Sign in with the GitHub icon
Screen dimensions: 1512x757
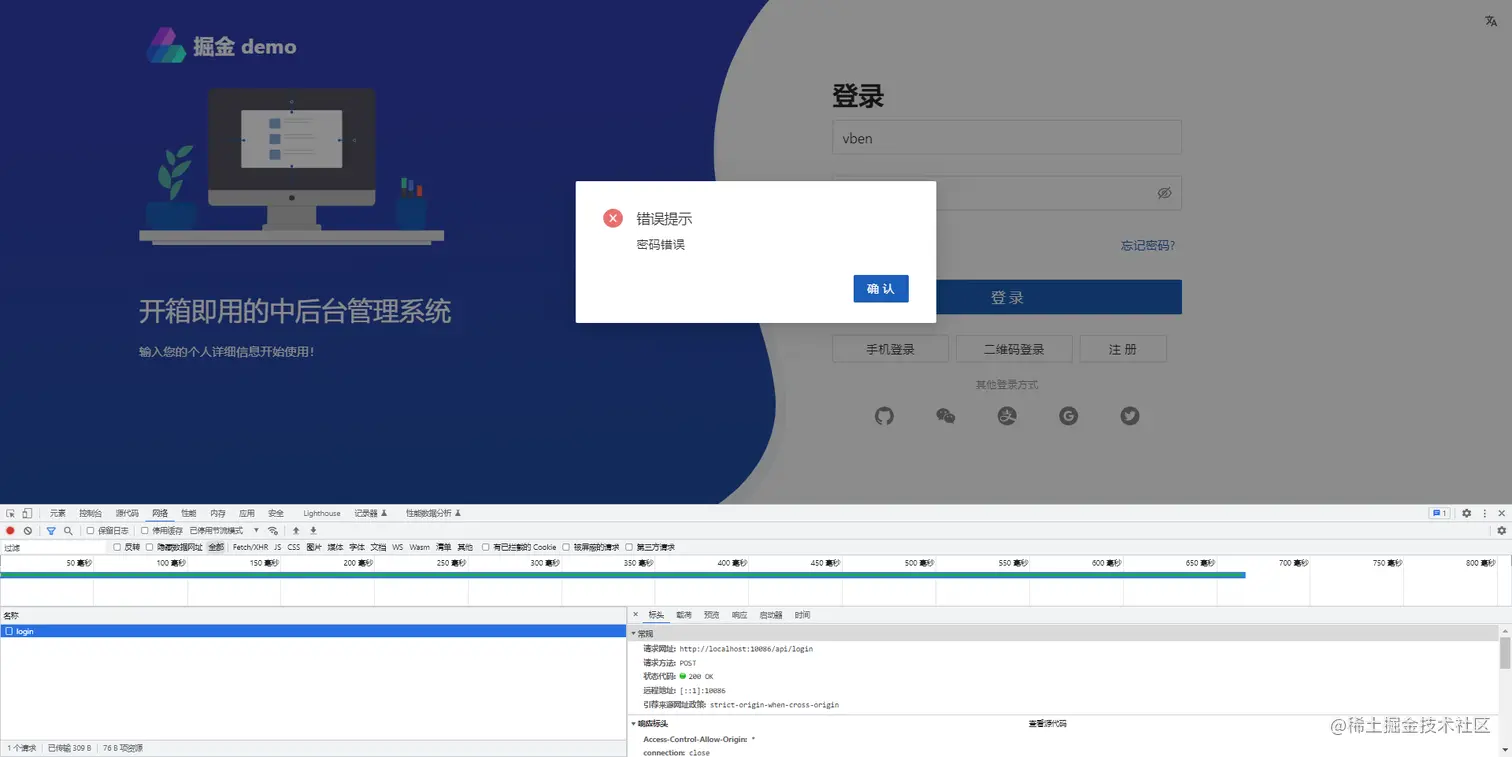884,416
